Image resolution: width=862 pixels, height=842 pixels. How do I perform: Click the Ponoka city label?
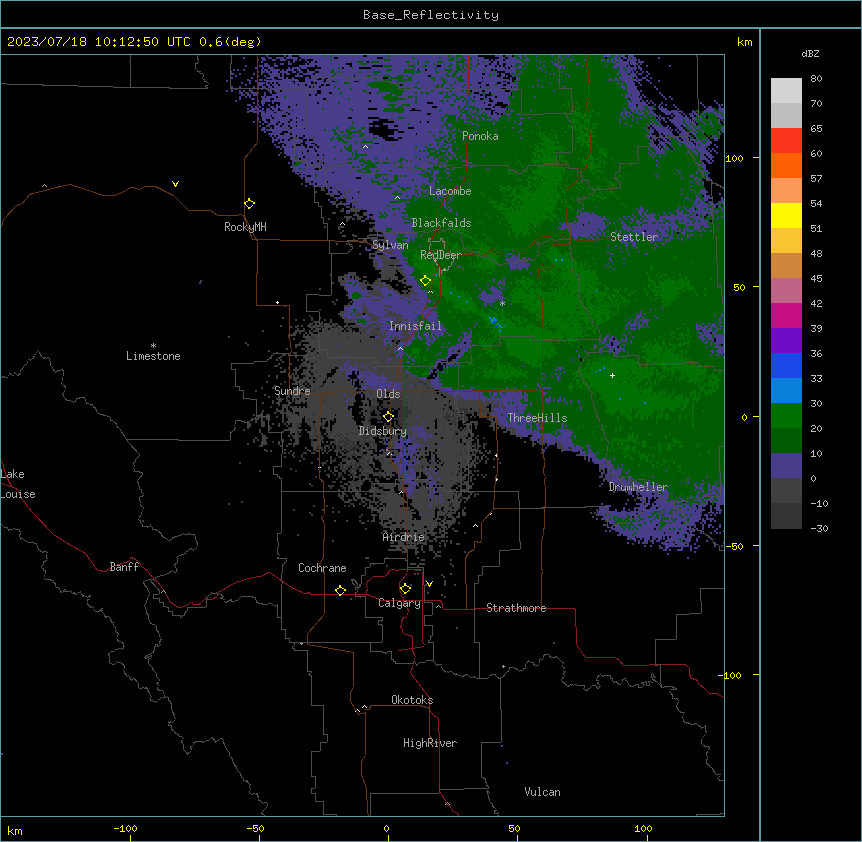point(480,136)
